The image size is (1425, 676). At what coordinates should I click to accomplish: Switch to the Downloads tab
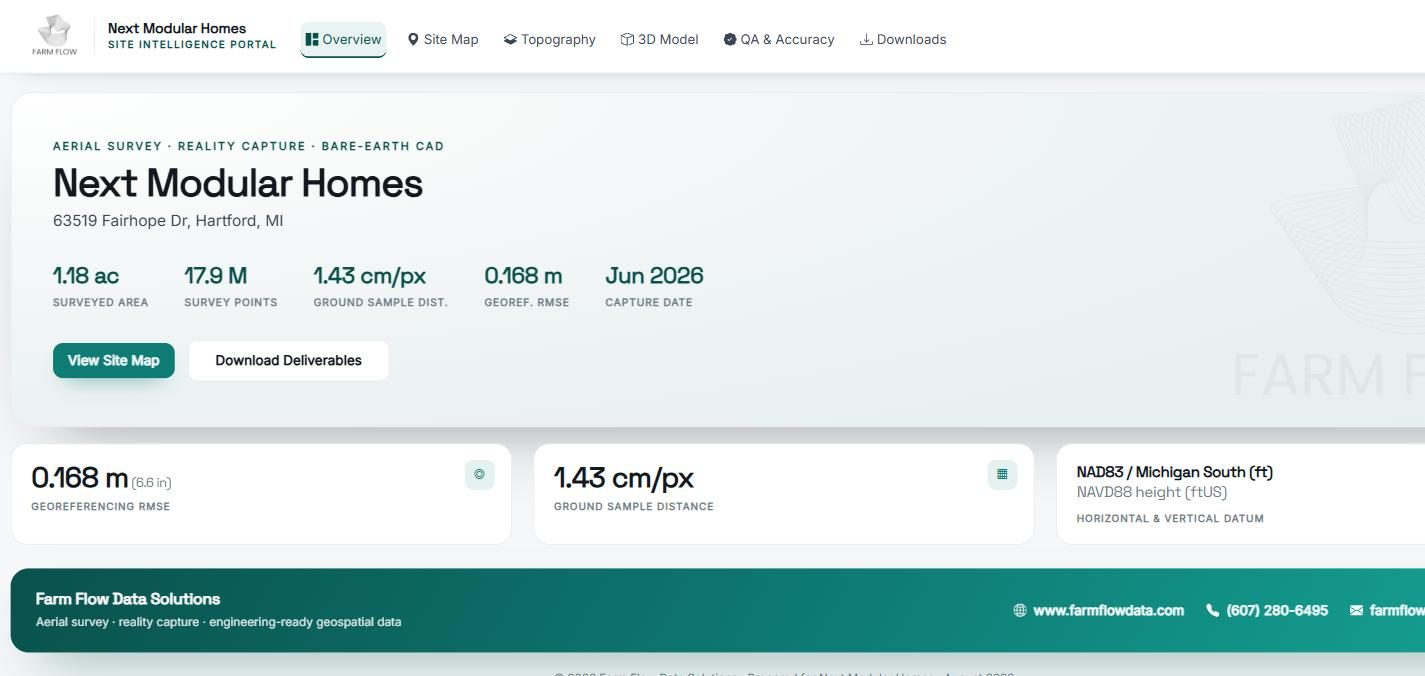903,40
